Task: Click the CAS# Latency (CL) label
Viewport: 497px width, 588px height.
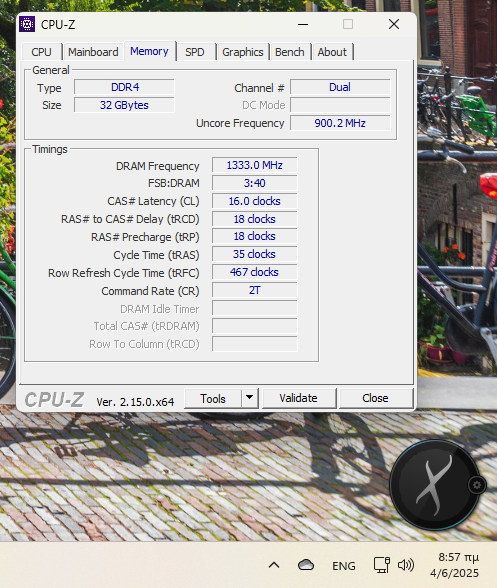Action: [153, 201]
